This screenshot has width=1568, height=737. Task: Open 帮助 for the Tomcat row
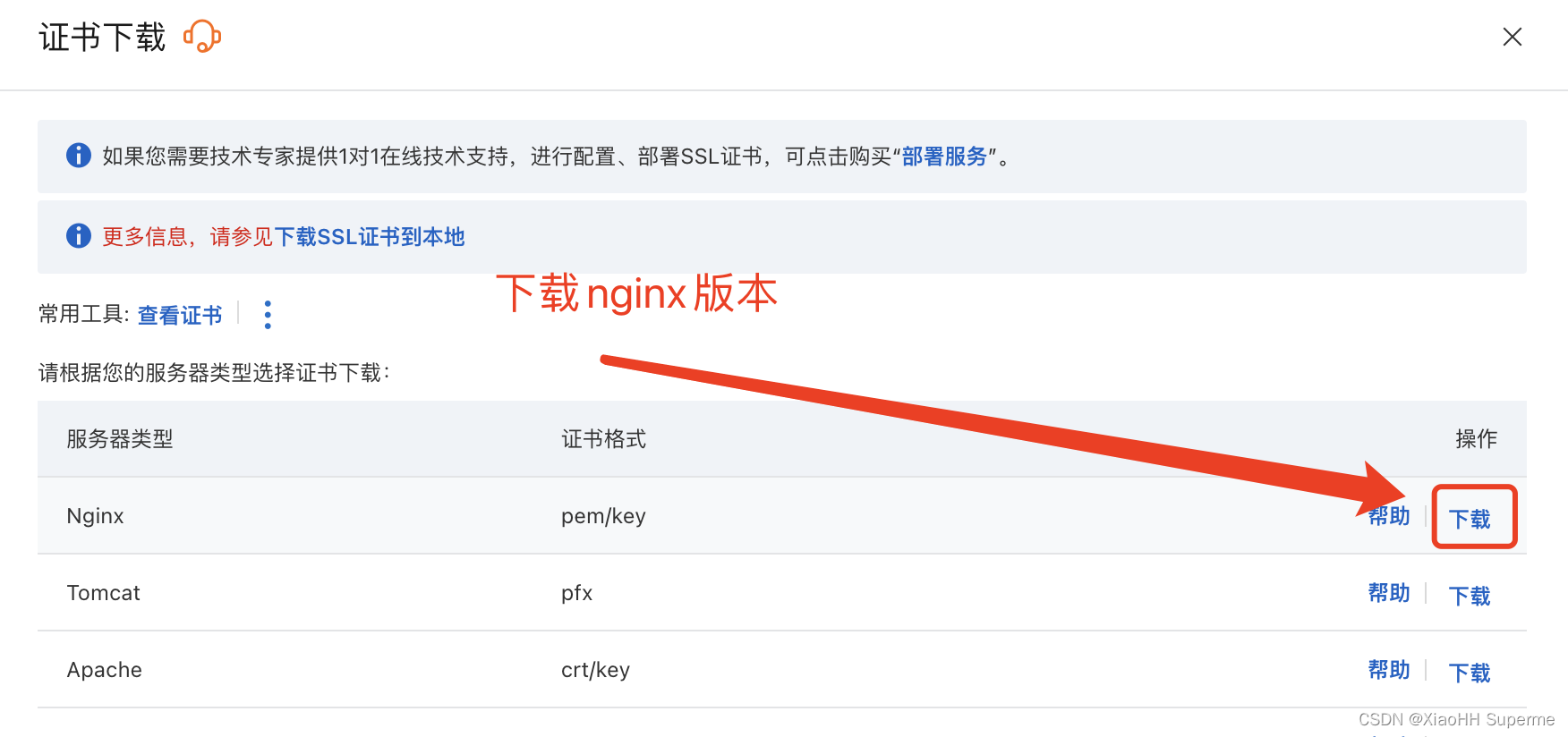[1389, 593]
